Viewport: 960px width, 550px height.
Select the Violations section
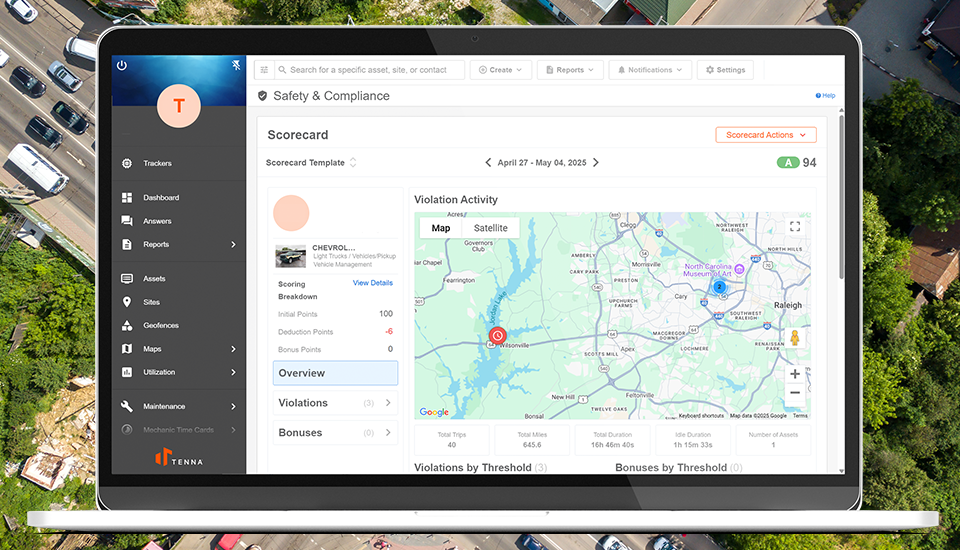click(335, 403)
